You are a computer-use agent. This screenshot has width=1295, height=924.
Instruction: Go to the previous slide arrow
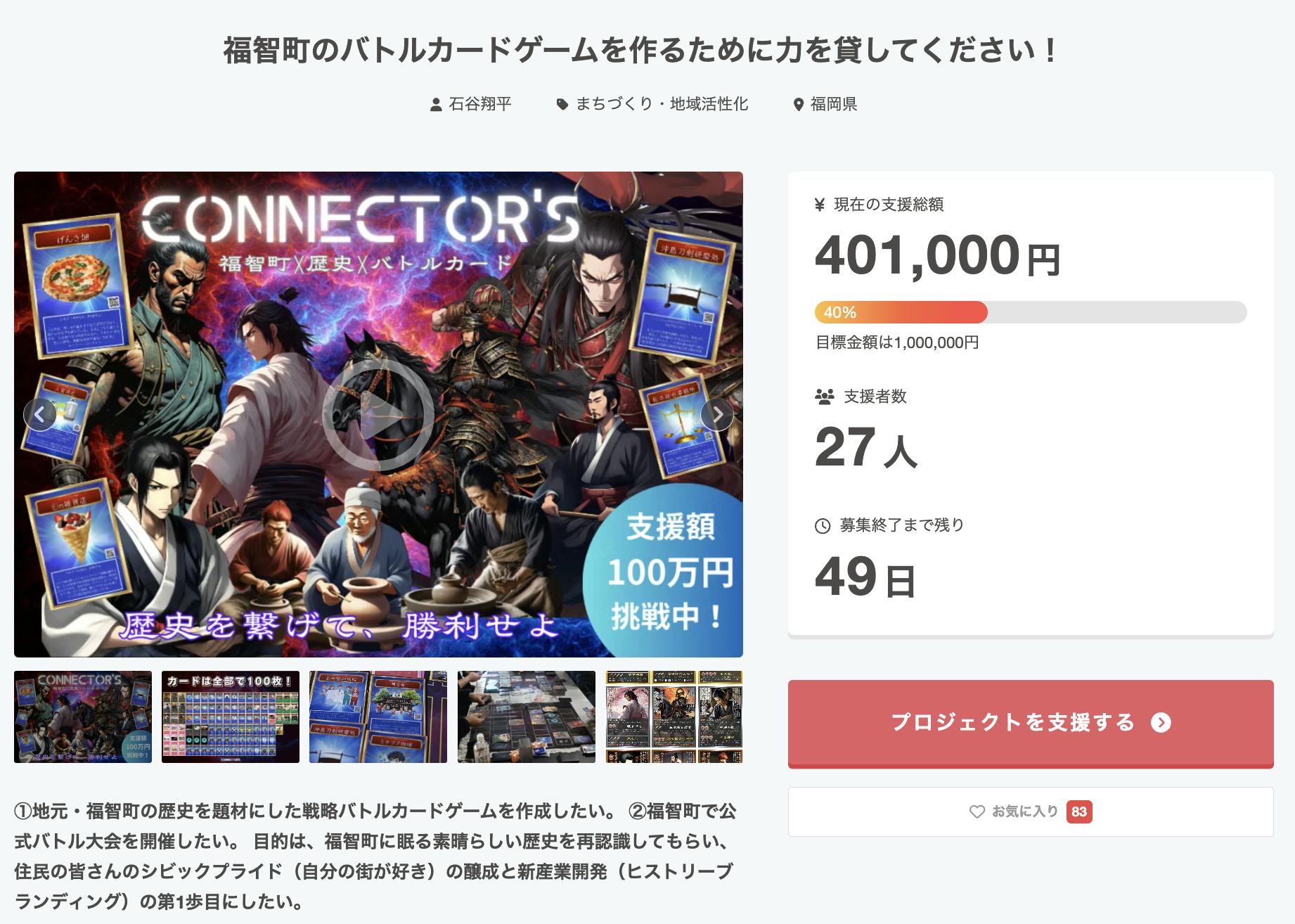click(x=40, y=414)
